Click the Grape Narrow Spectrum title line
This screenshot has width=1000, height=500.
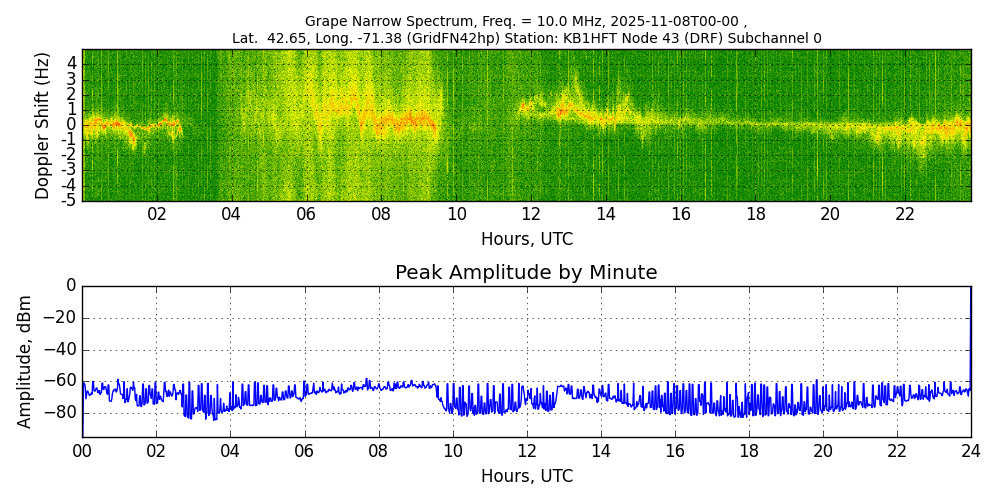(526, 21)
